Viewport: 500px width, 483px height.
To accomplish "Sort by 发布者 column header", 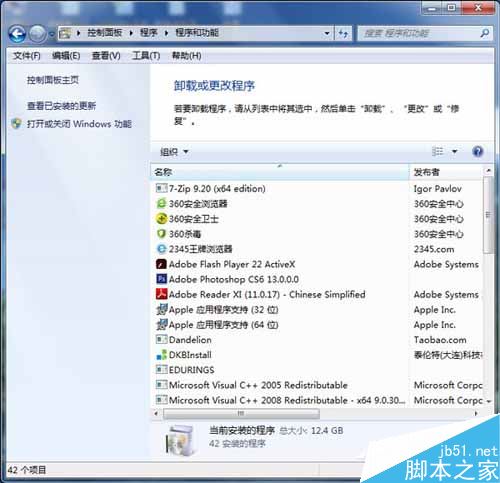I will click(x=446, y=172).
